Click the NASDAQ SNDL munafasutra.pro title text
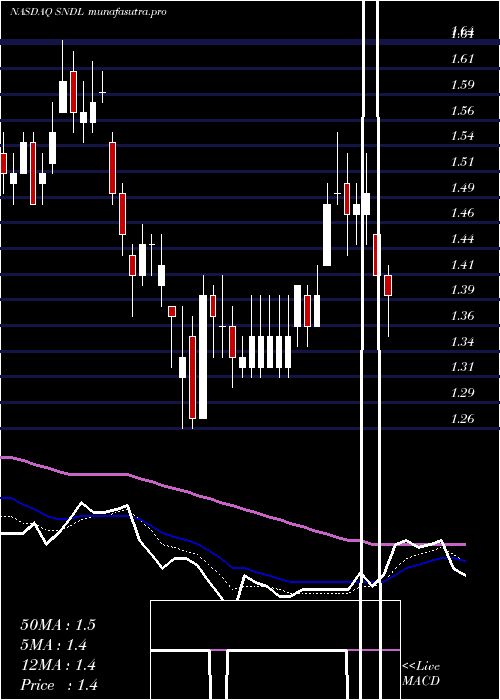This screenshot has height=700, width=500. coord(88,12)
